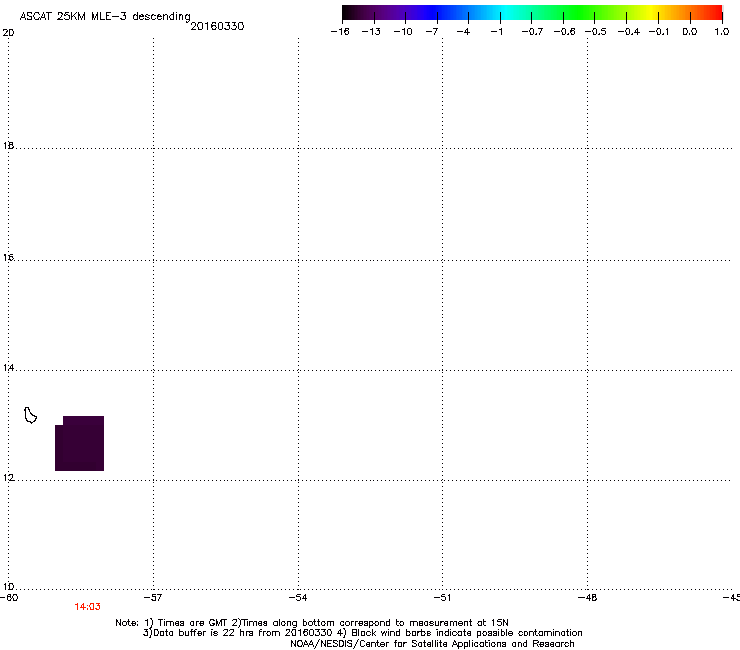
Task: Click the dark purple data block
Action: click(79, 443)
